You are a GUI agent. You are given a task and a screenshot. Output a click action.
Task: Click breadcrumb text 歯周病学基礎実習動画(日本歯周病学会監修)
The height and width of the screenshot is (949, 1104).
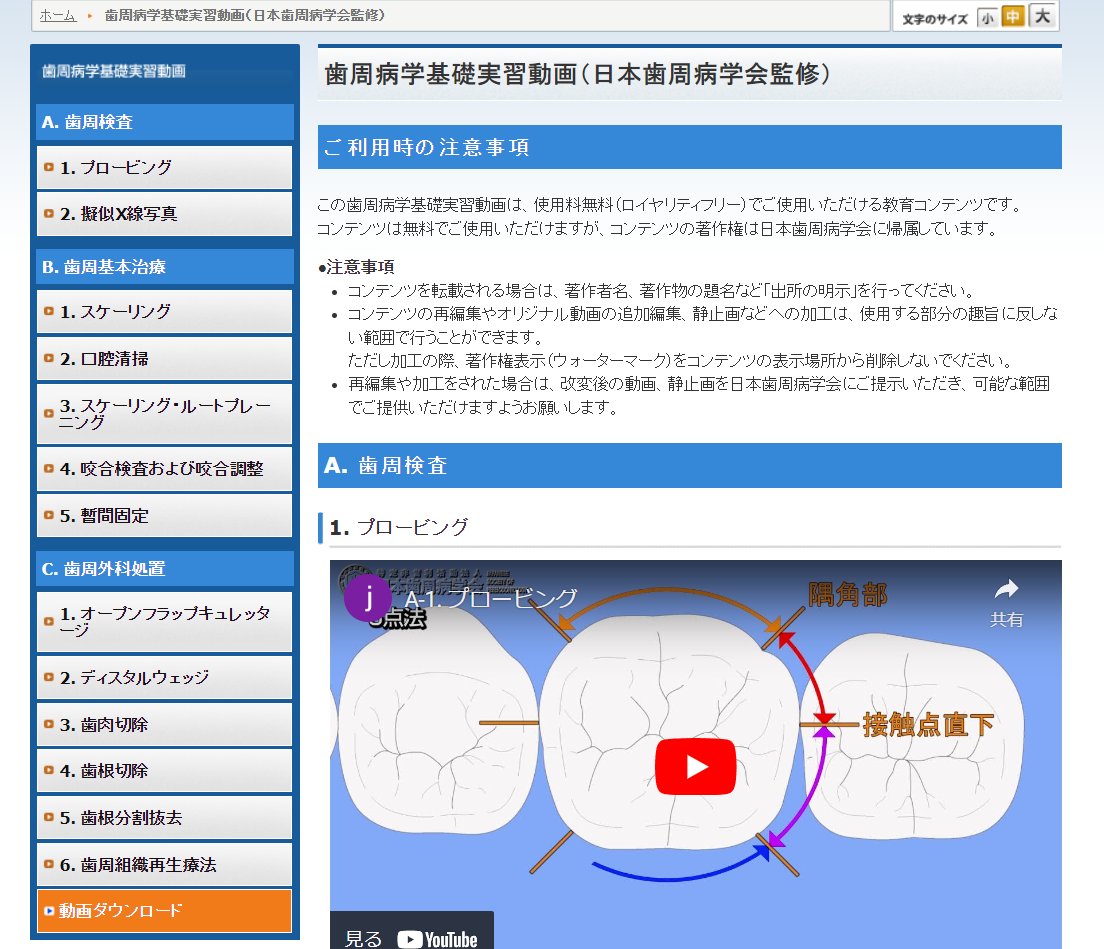point(244,15)
